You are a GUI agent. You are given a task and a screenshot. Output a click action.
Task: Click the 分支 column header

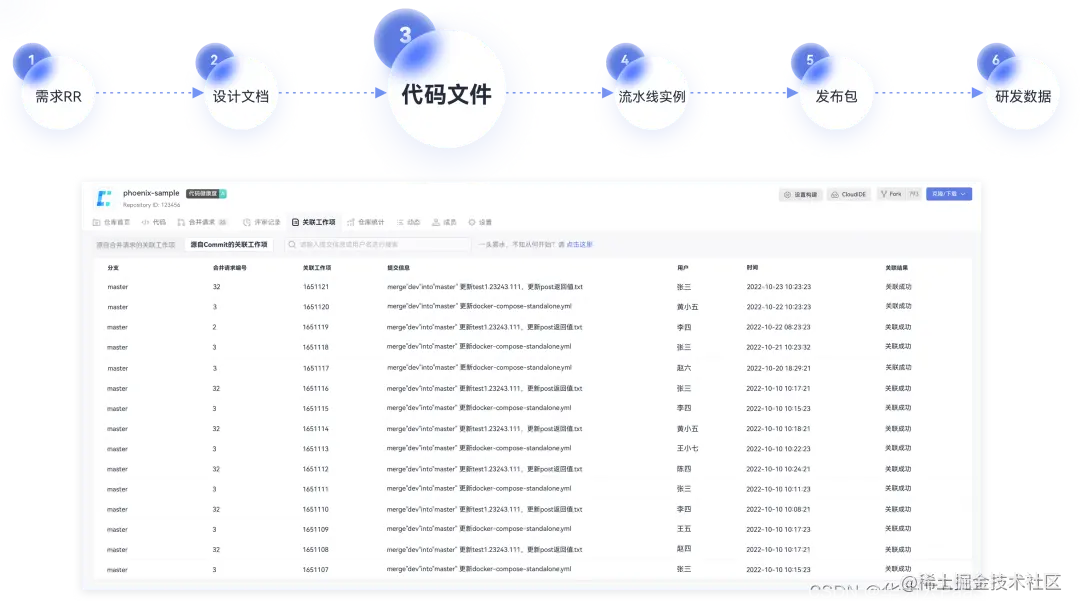point(113,268)
